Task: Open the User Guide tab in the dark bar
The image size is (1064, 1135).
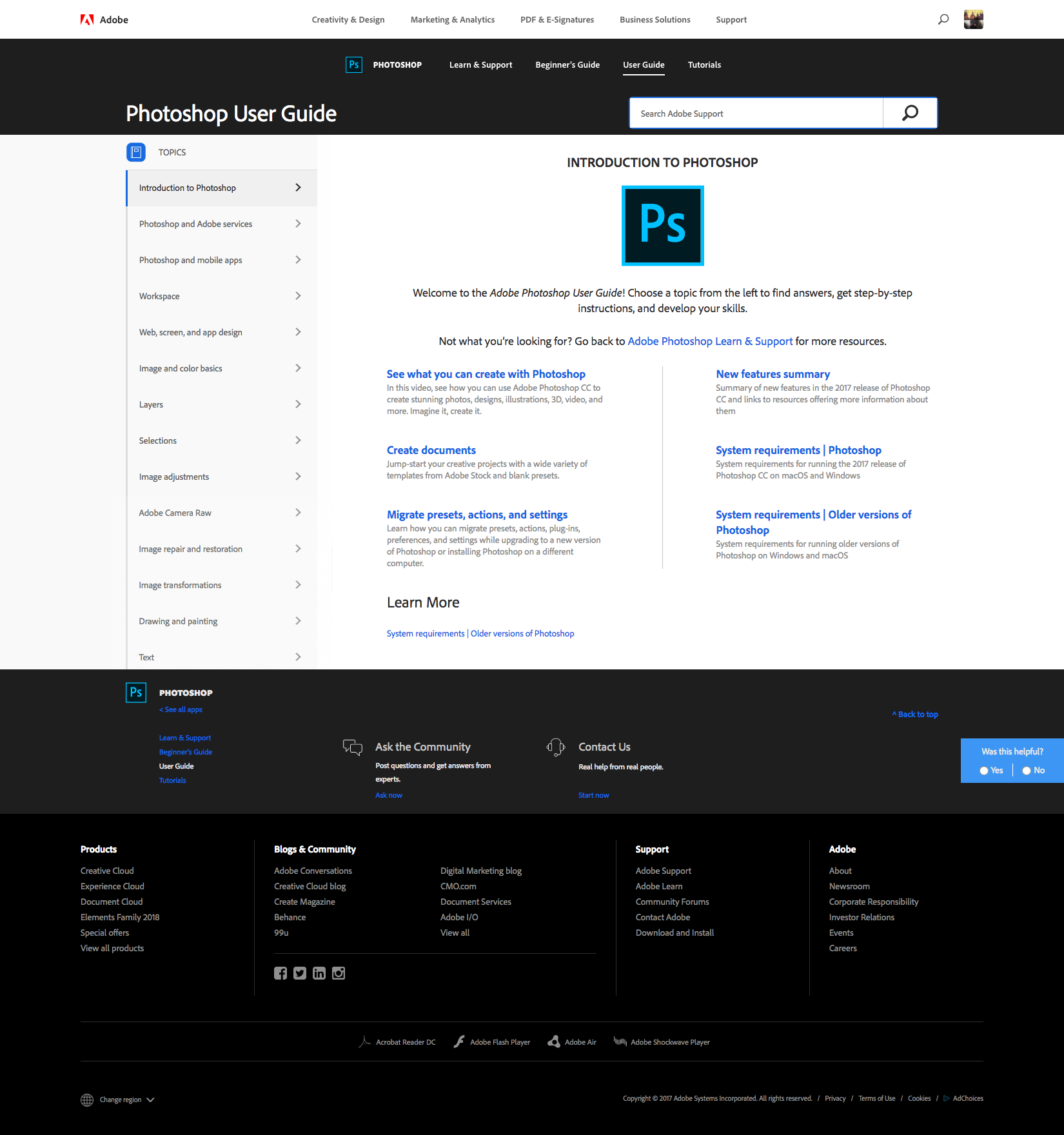Action: click(644, 64)
